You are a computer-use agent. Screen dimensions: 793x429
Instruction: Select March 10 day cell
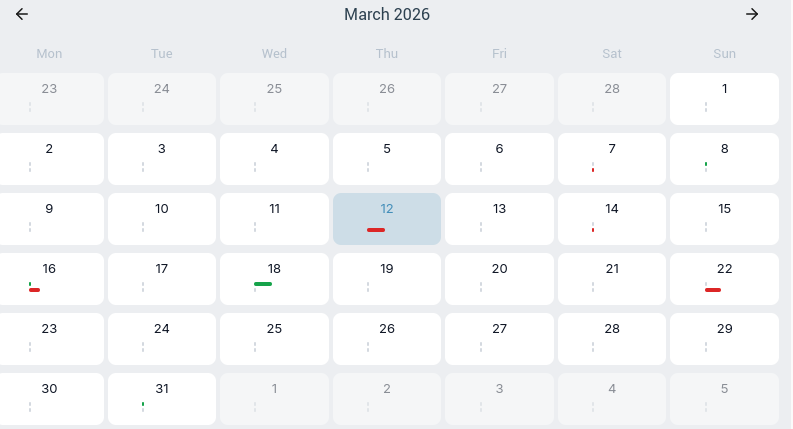coord(162,219)
